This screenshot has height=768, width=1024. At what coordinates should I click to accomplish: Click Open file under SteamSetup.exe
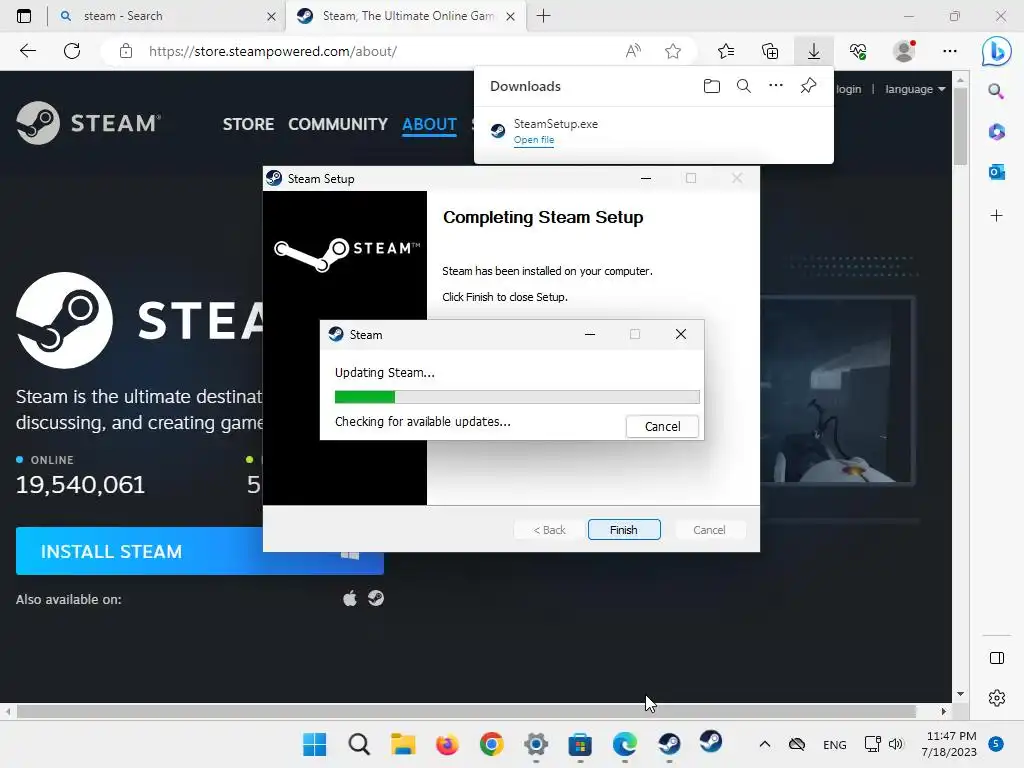pos(534,140)
